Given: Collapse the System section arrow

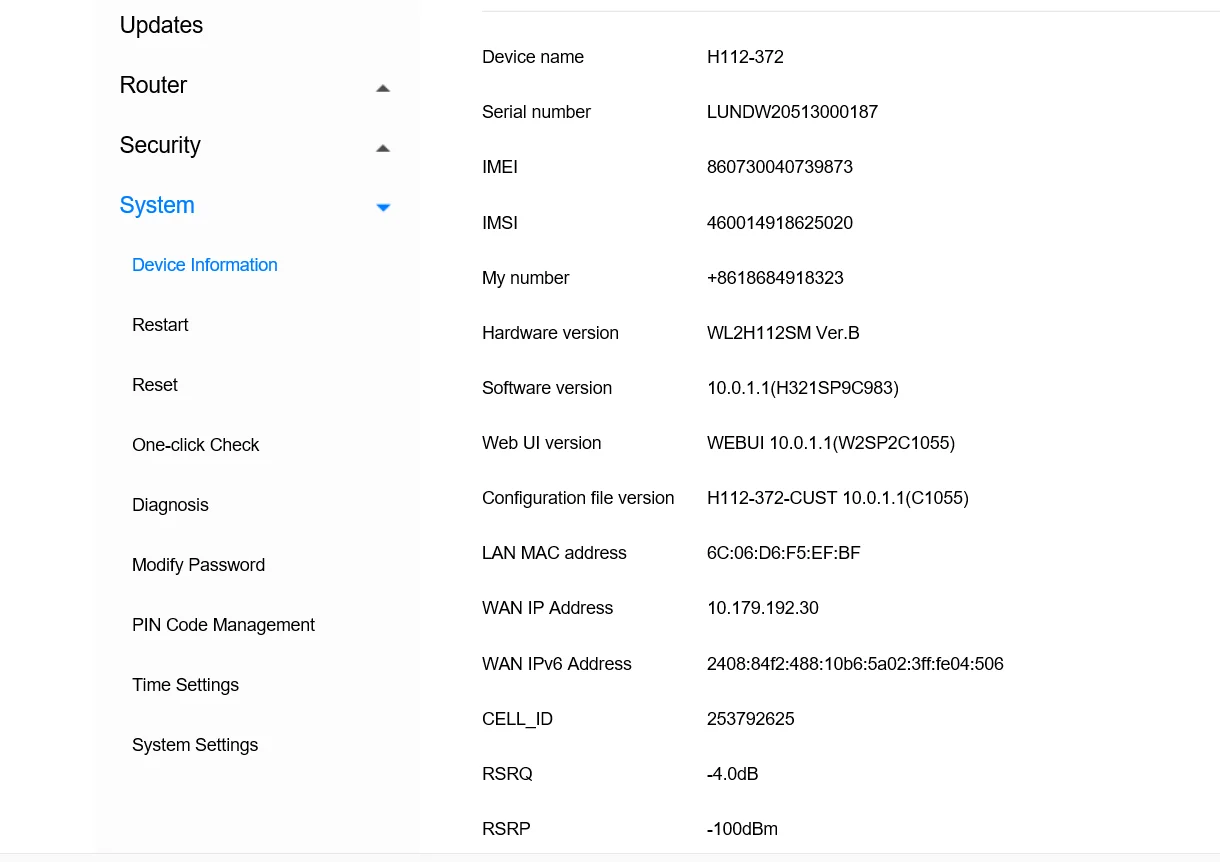Looking at the screenshot, I should click(x=382, y=207).
